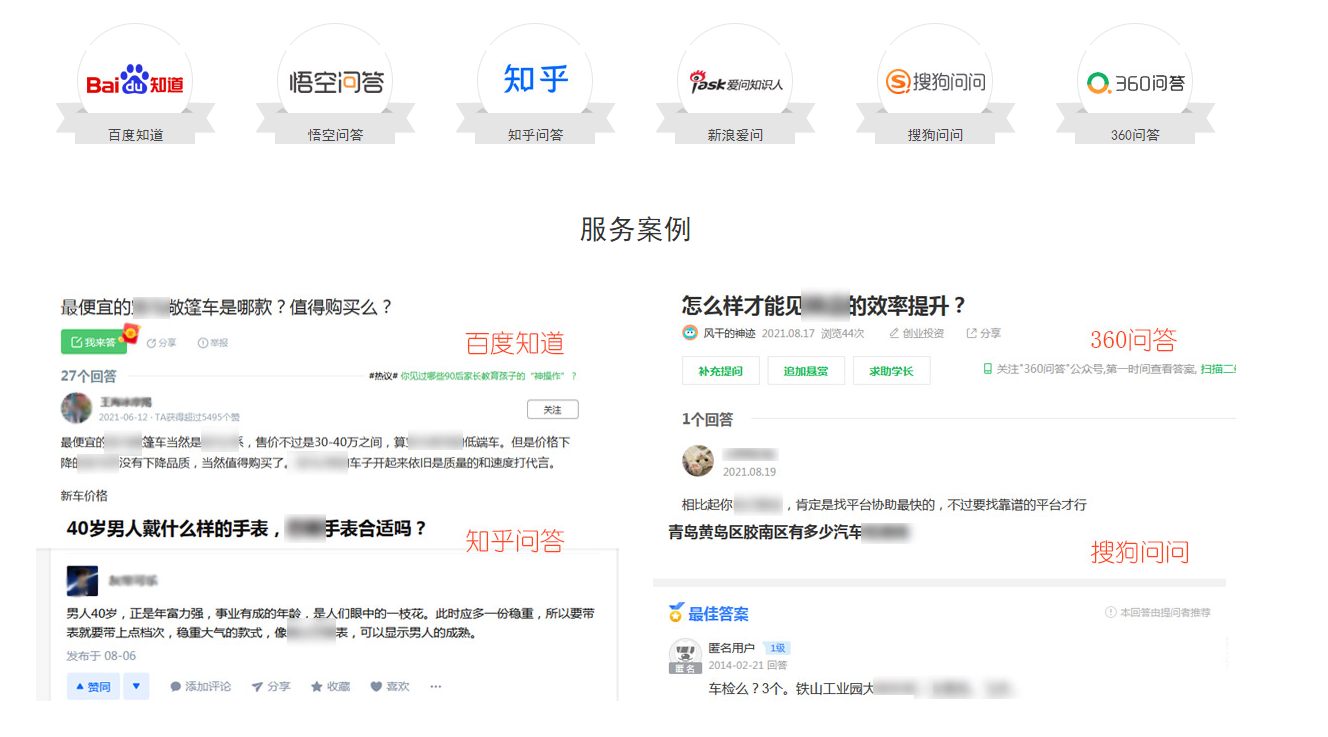Open the three-dot more options menu
The height and width of the screenshot is (737, 1328).
click(436, 686)
